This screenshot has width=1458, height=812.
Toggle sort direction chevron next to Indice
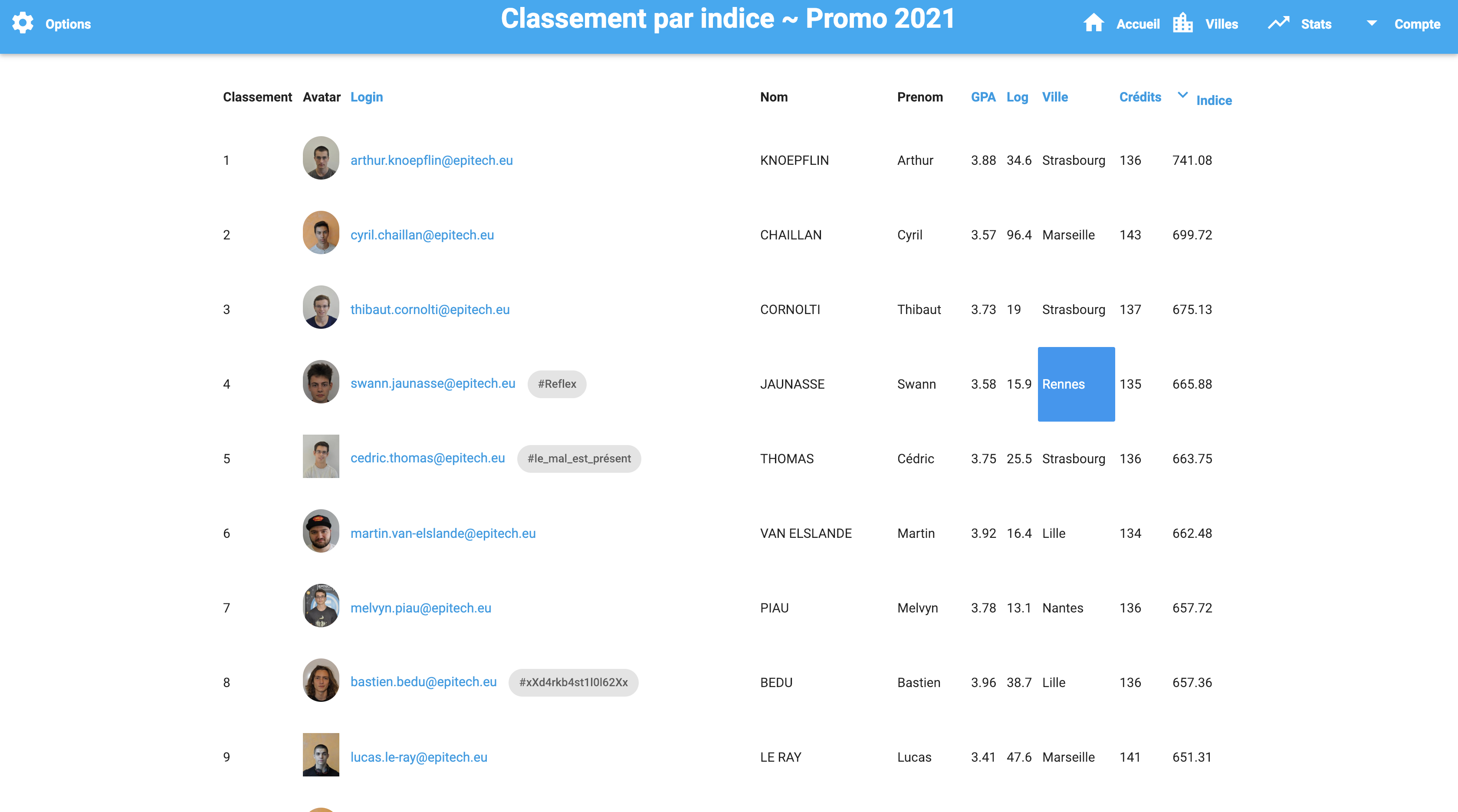(1182, 95)
